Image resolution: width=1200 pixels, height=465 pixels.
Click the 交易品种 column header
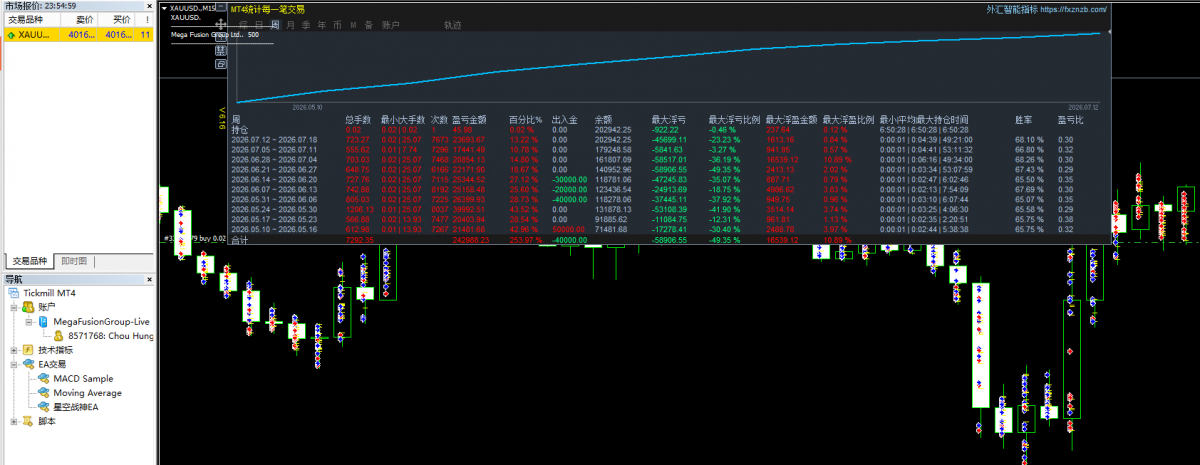pos(30,19)
